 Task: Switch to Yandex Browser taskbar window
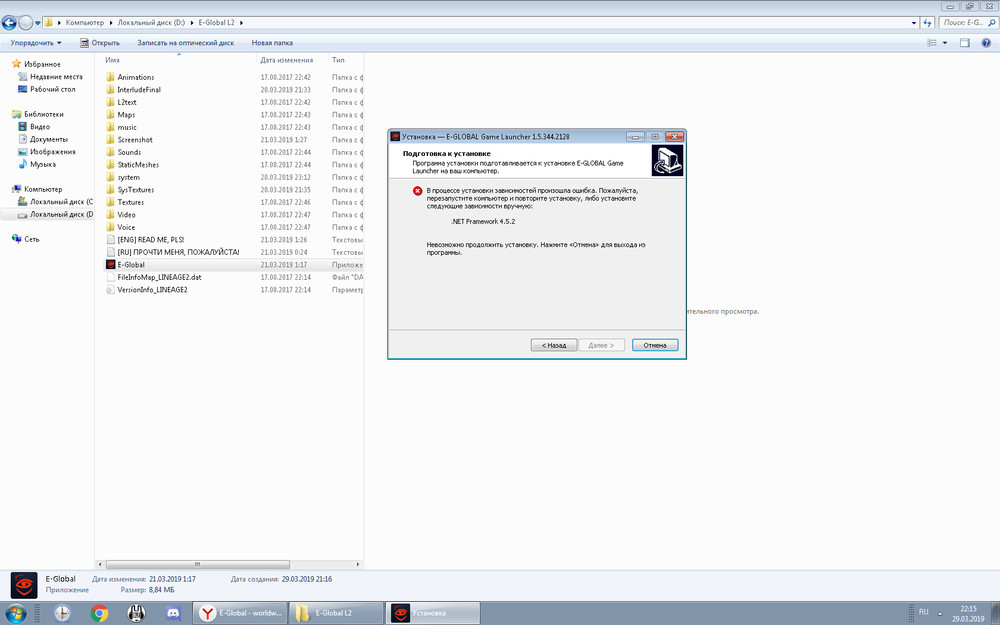240,613
